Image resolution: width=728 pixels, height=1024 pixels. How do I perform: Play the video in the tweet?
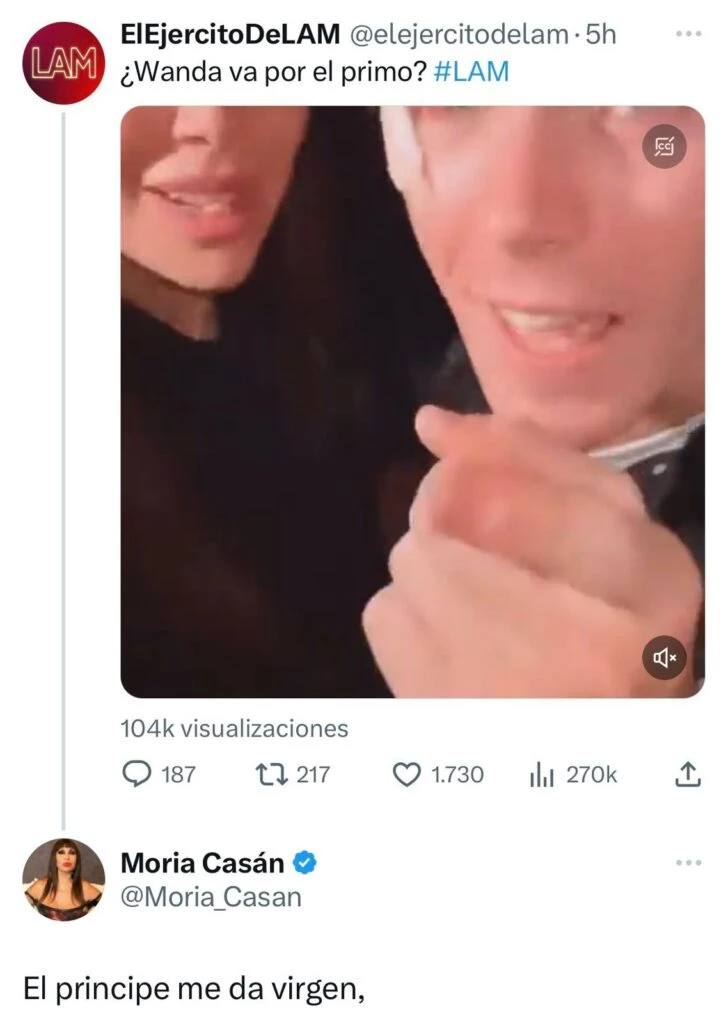[412, 400]
